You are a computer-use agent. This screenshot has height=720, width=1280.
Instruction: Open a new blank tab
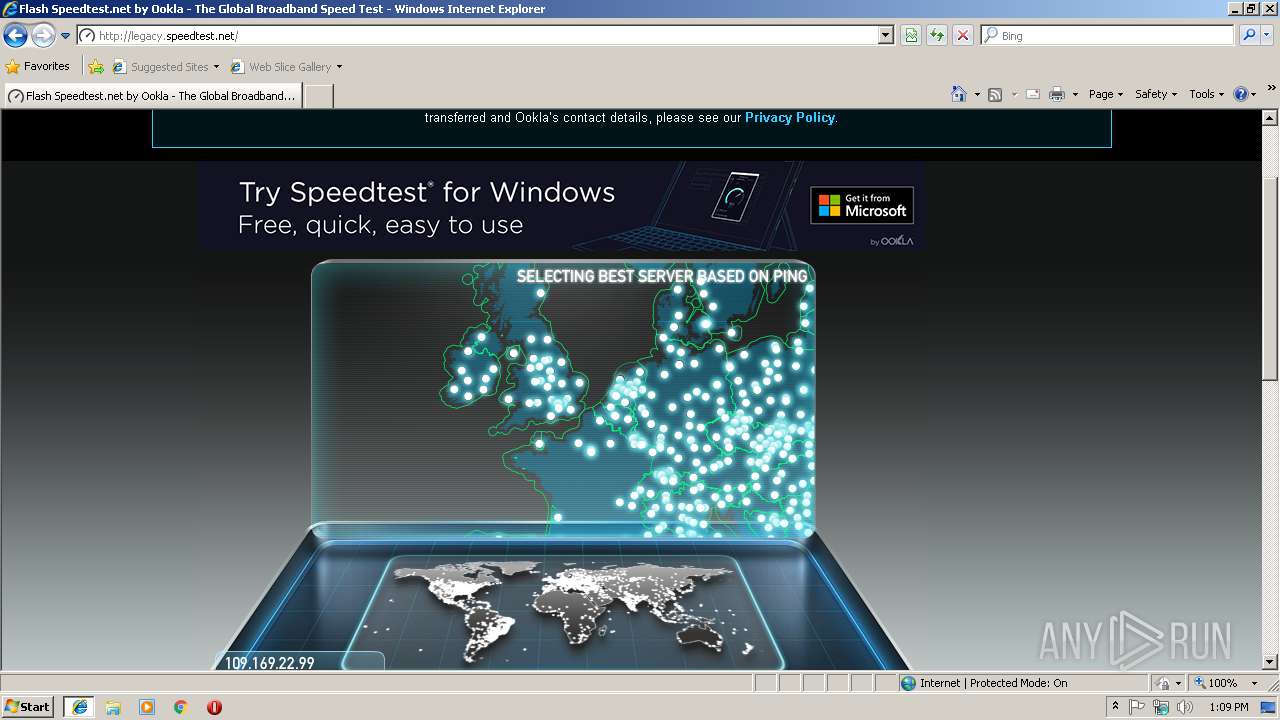point(318,96)
